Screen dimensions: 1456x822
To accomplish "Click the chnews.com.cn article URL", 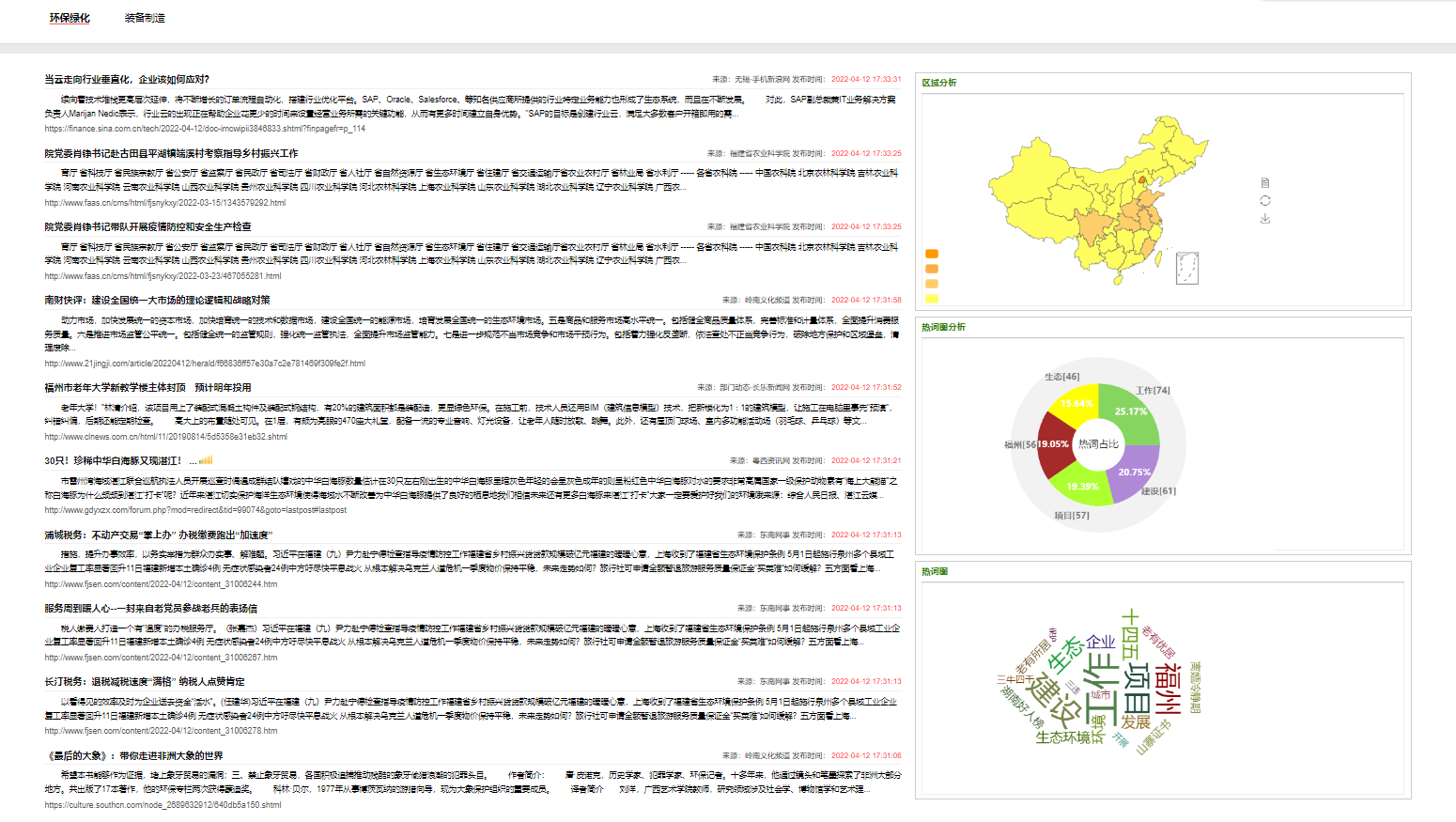I will tap(166, 436).
